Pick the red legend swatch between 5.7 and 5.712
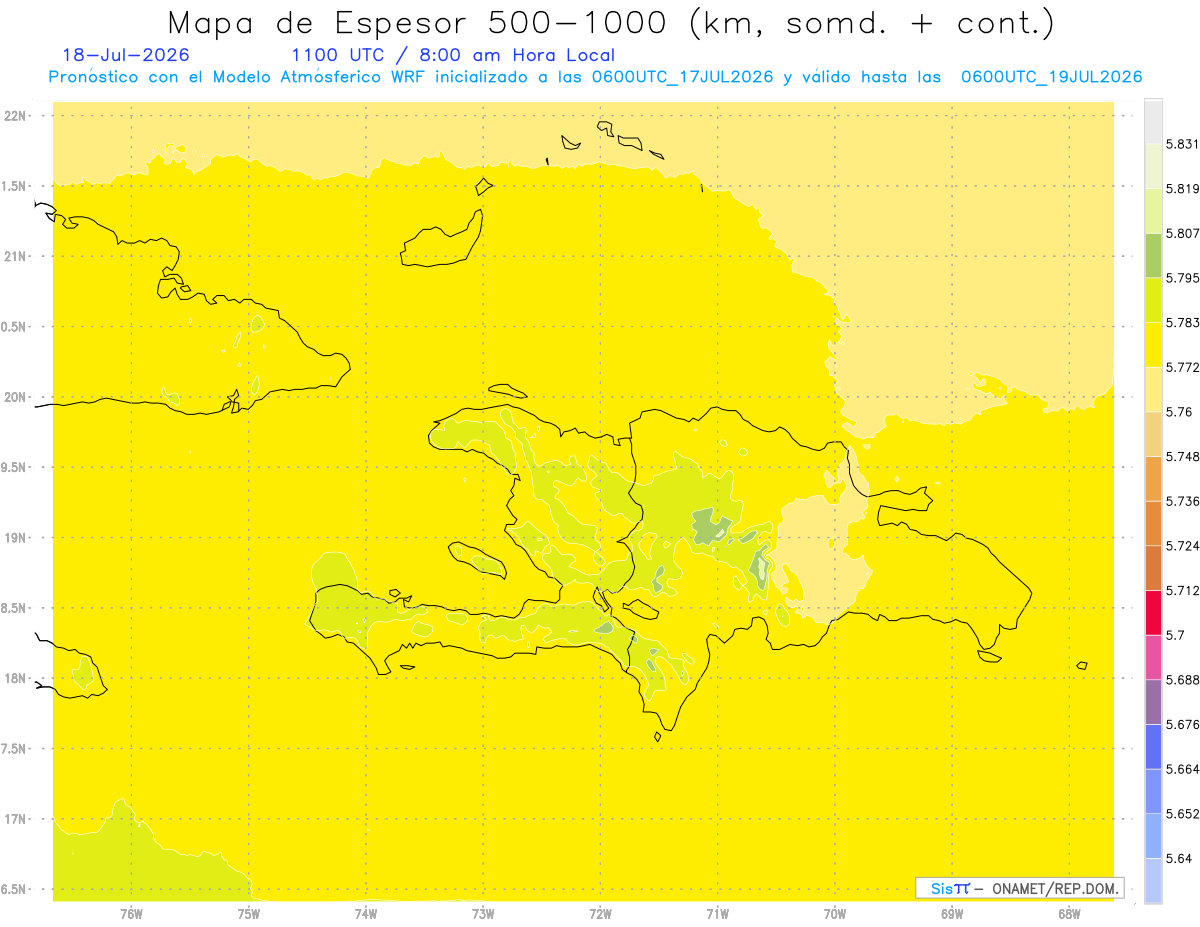 (x=1153, y=612)
